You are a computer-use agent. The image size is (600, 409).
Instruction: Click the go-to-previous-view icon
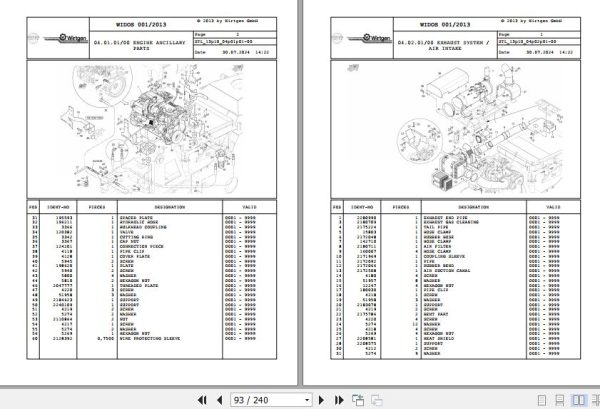pos(358,400)
